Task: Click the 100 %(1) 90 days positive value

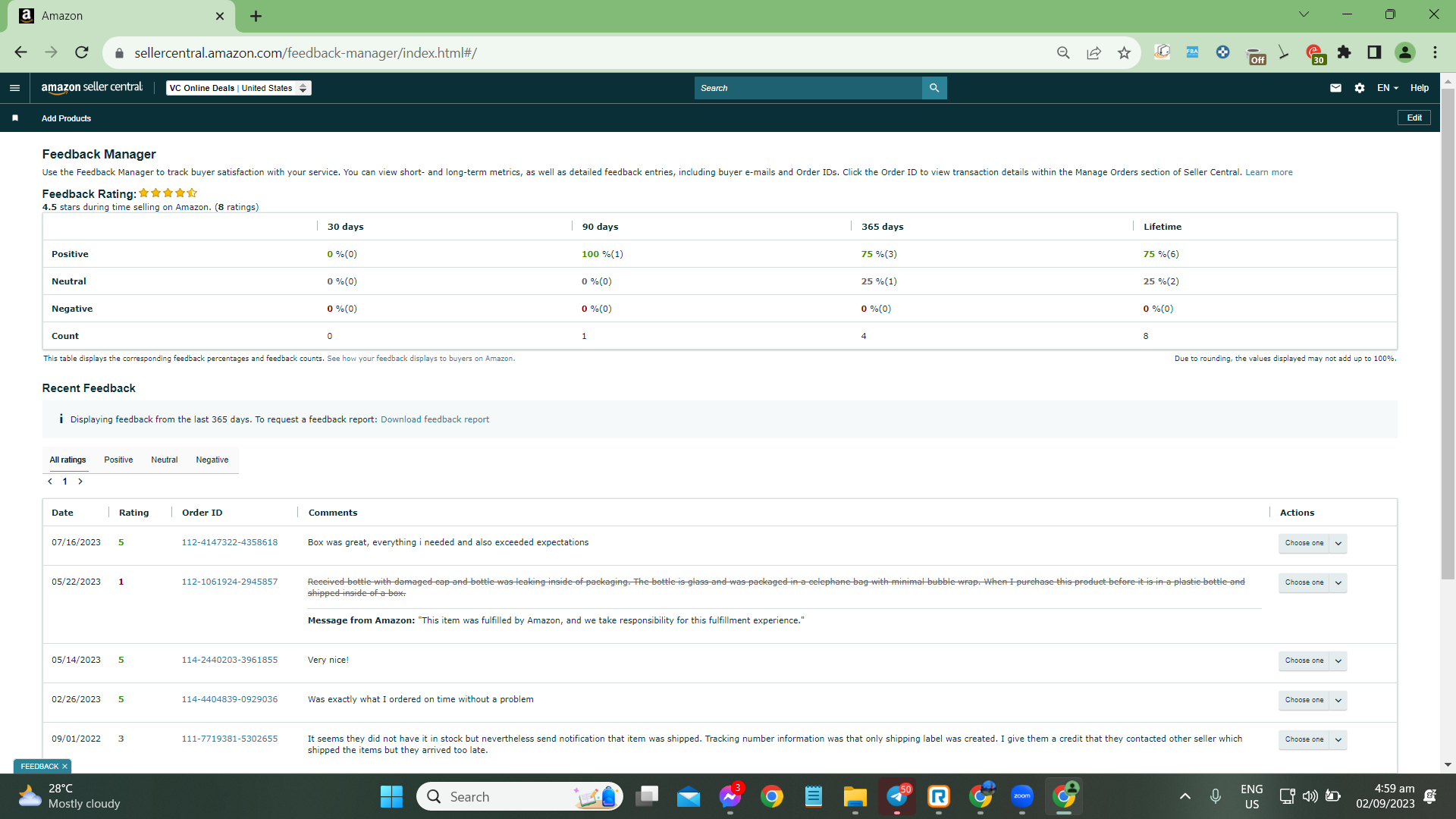Action: [x=602, y=254]
